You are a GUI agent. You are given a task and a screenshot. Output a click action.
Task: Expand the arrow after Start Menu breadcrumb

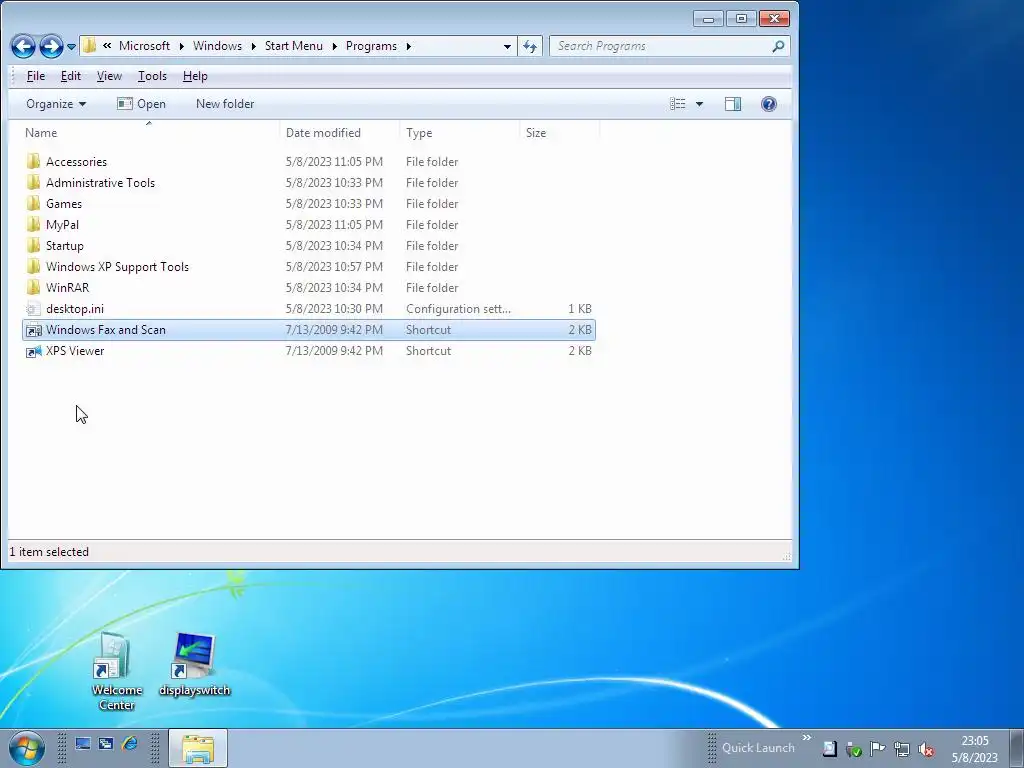pos(334,46)
